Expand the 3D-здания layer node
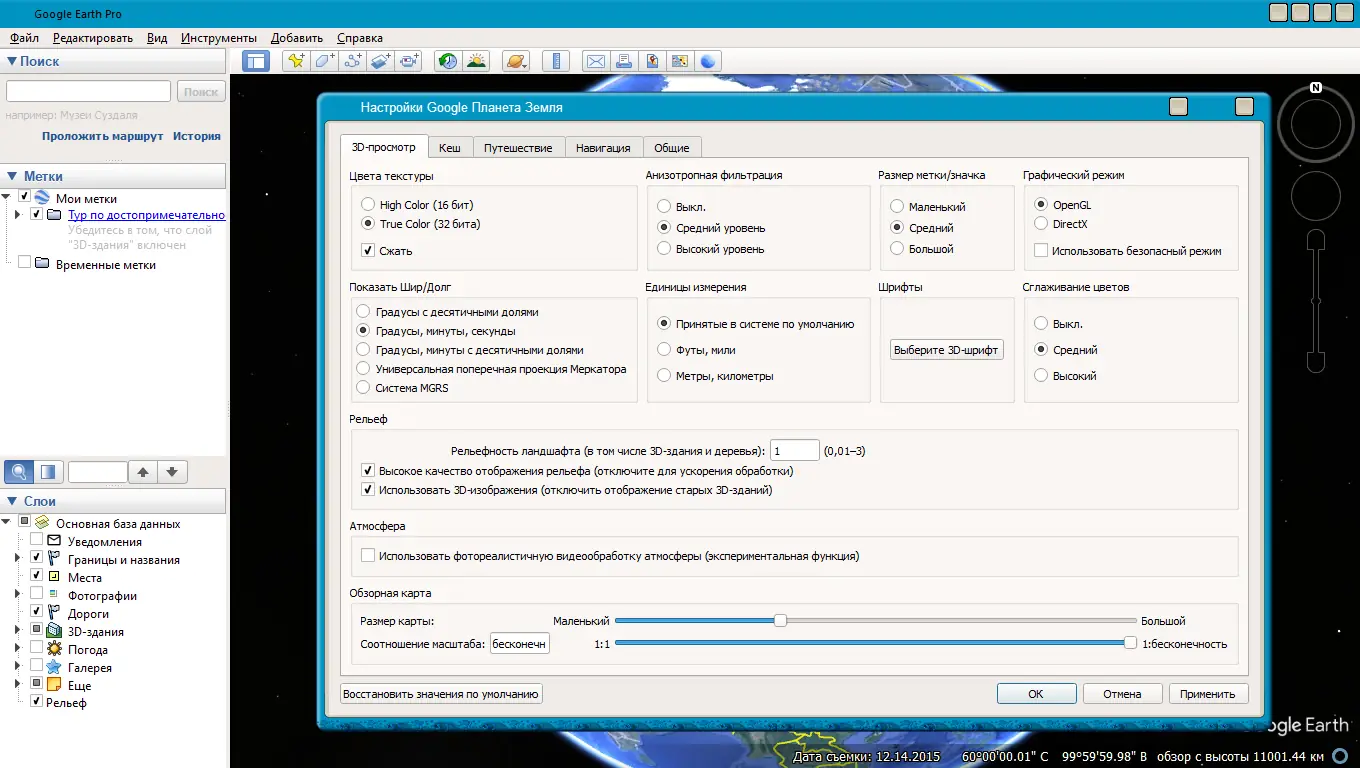The height and width of the screenshot is (768, 1360). pyautogui.click(x=18, y=632)
